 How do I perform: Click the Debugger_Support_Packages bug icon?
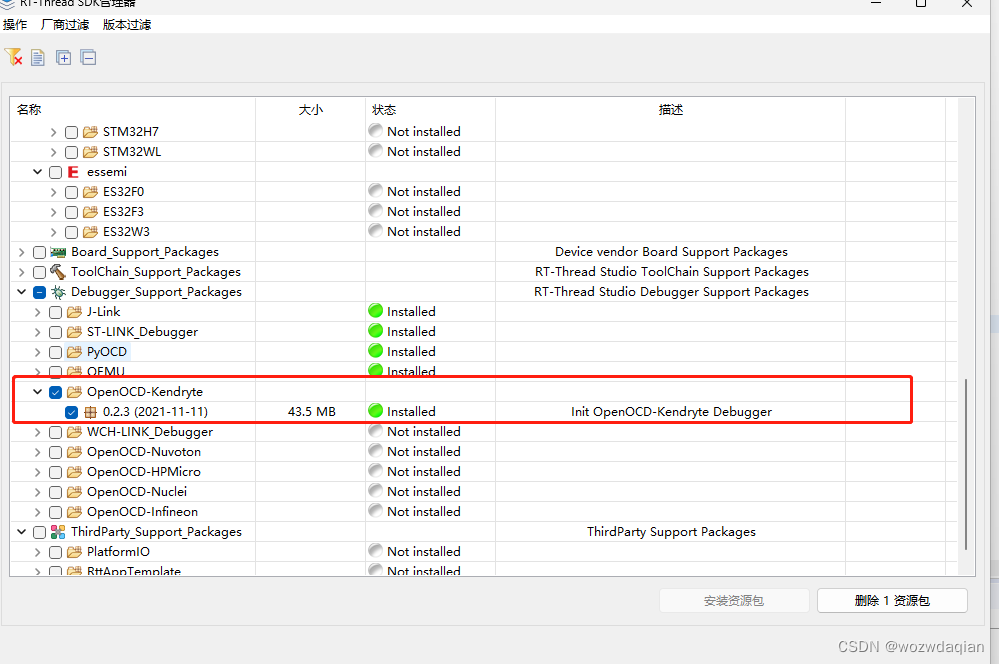(59, 292)
